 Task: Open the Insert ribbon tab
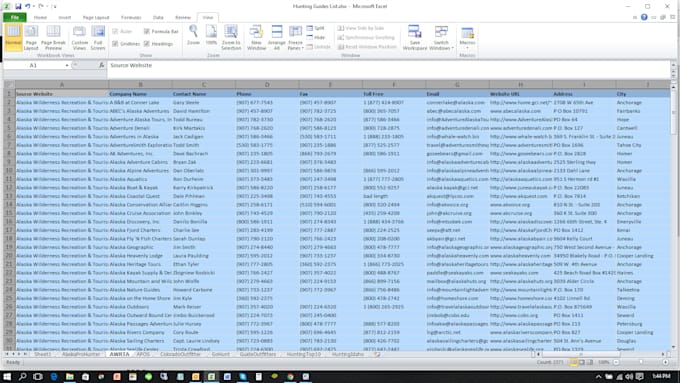65,17
